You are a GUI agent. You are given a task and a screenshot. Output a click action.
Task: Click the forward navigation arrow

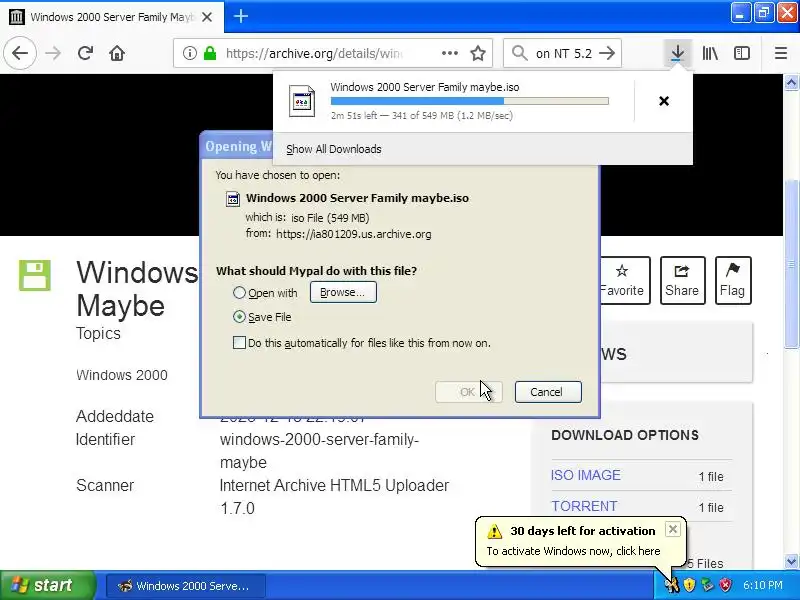click(x=53, y=53)
